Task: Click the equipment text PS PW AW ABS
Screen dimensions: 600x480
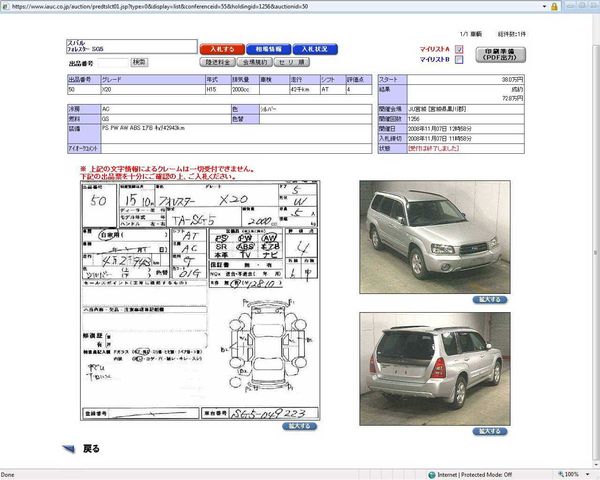Action: [143, 128]
